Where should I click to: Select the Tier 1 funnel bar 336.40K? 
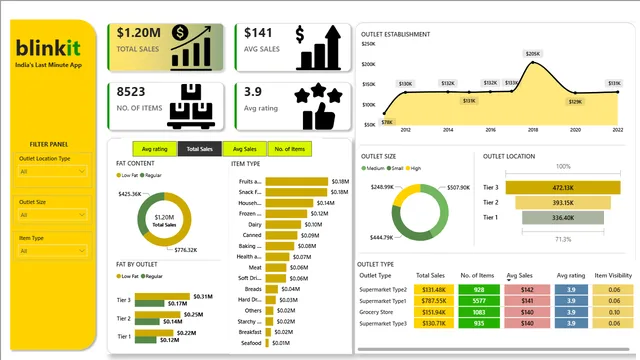click(x=563, y=218)
